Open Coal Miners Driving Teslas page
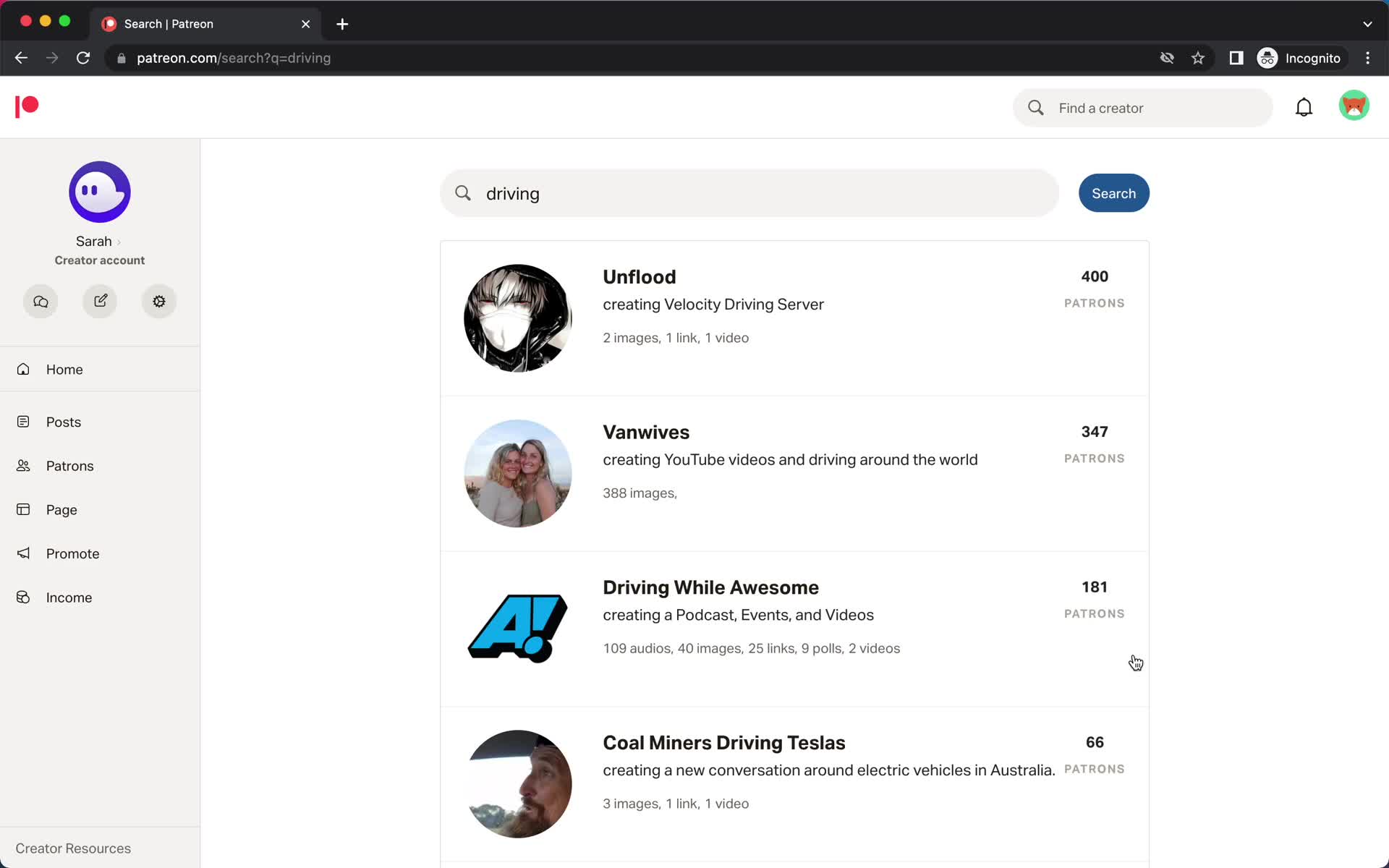 click(723, 743)
